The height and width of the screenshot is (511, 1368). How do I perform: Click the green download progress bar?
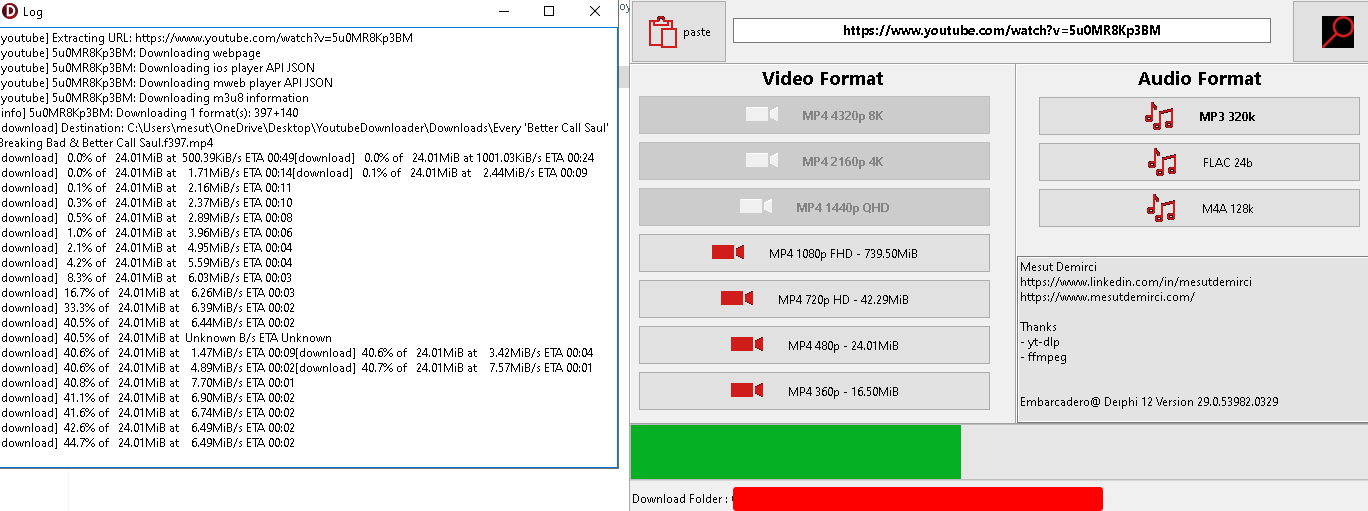795,452
